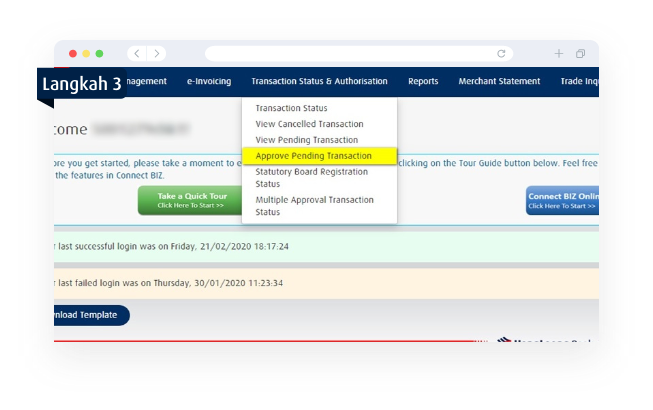Image resolution: width=653 pixels, height=410 pixels.
Task: Reload page using the refresh icon
Action: click(x=501, y=53)
